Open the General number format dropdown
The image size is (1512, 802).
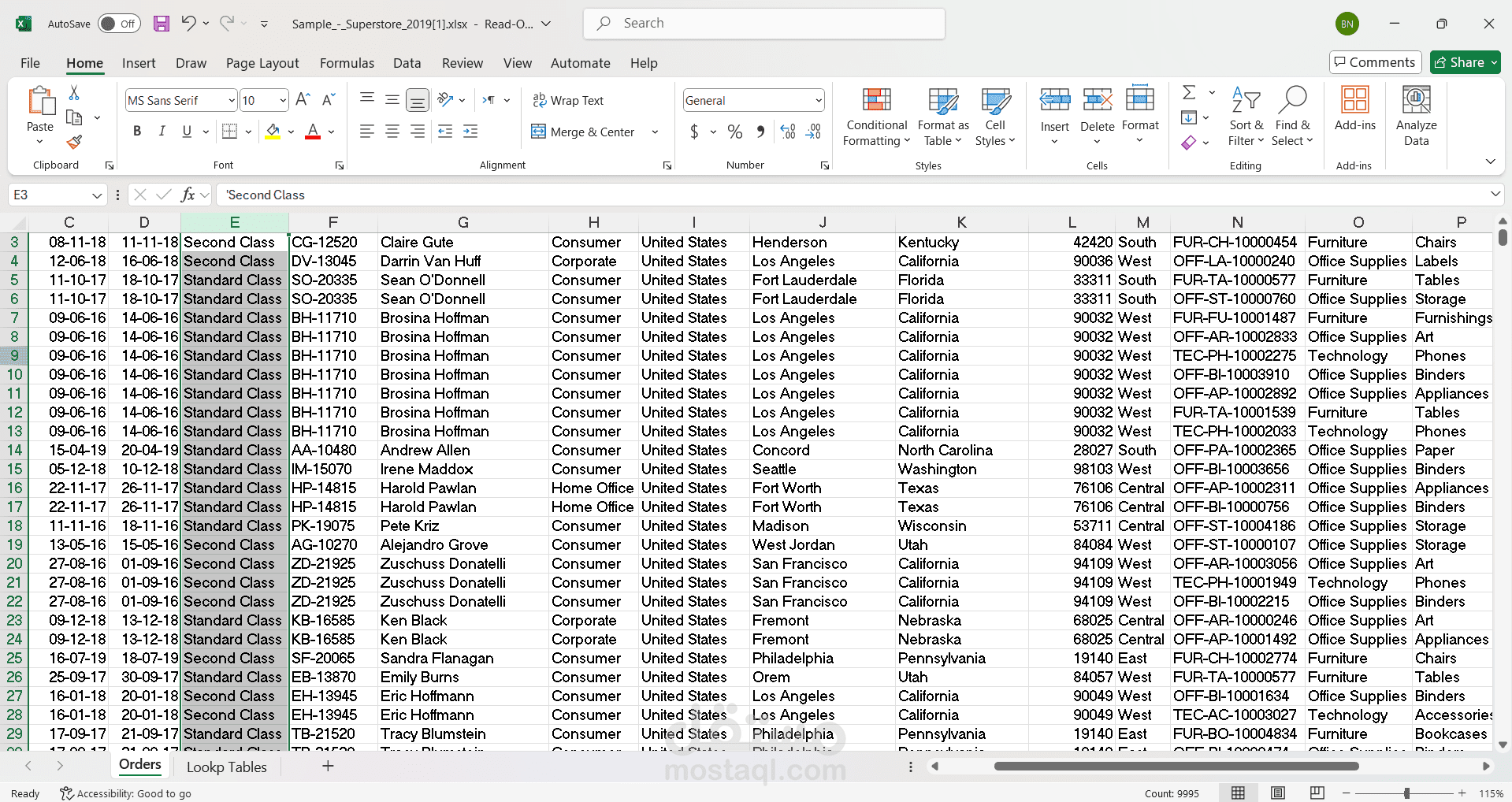819,100
